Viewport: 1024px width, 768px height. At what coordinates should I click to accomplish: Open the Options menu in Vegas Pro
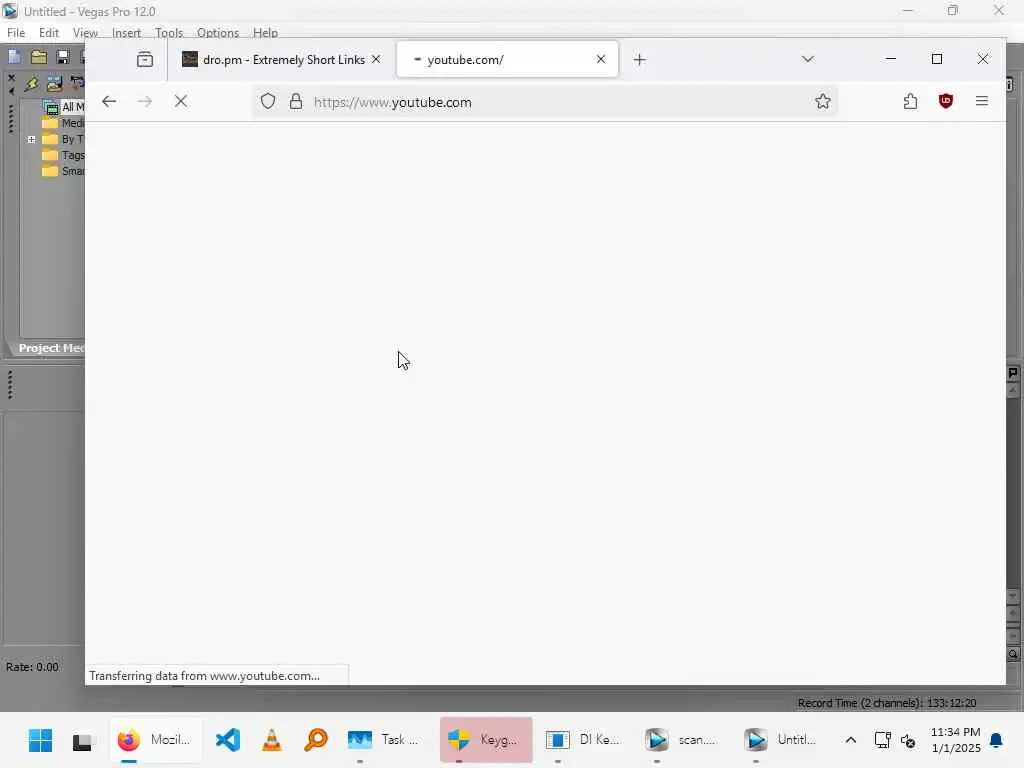pyautogui.click(x=218, y=33)
